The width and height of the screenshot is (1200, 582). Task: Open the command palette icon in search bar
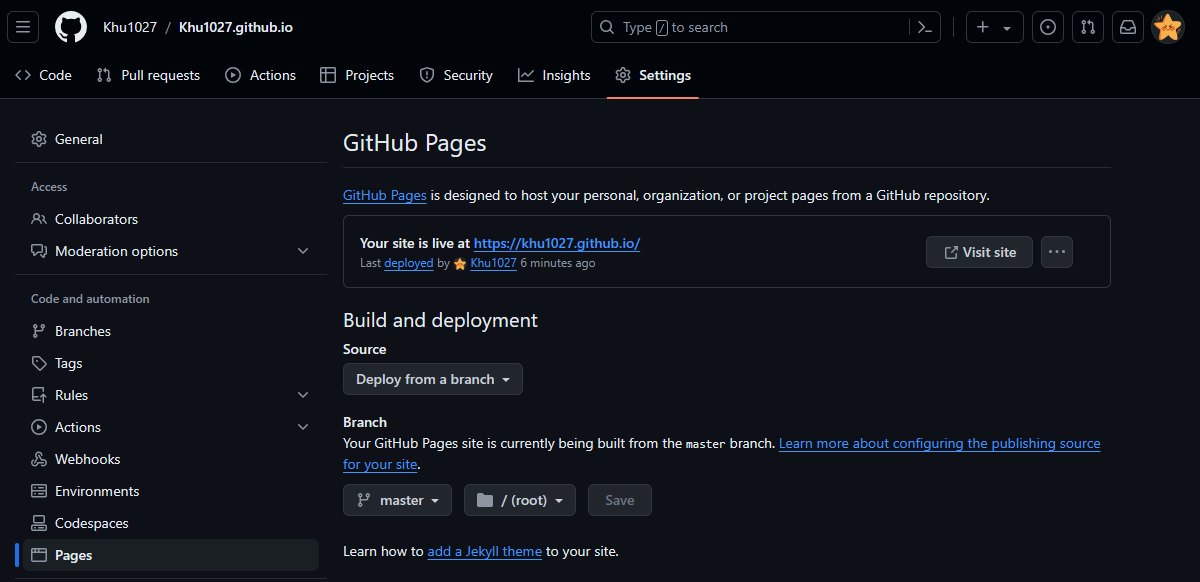coord(925,28)
